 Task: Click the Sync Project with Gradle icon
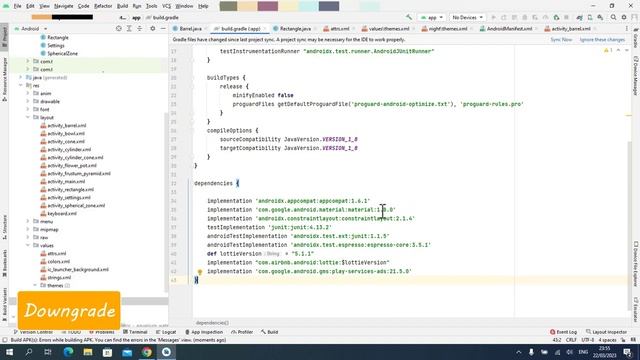click(x=579, y=18)
